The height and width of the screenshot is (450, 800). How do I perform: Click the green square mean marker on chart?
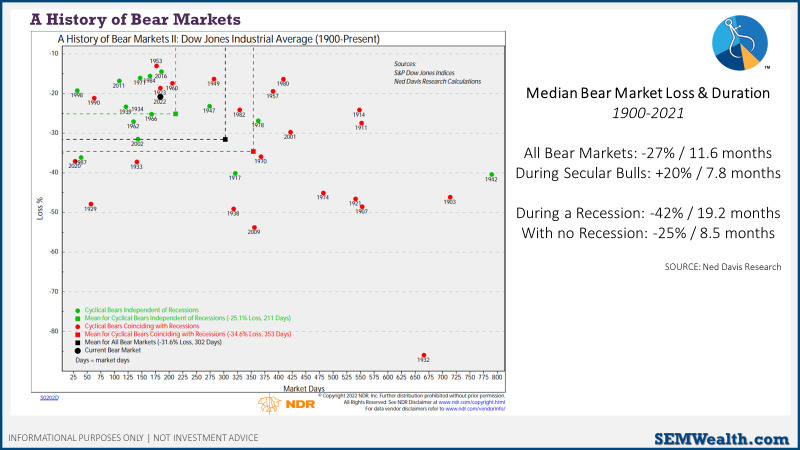(176, 114)
